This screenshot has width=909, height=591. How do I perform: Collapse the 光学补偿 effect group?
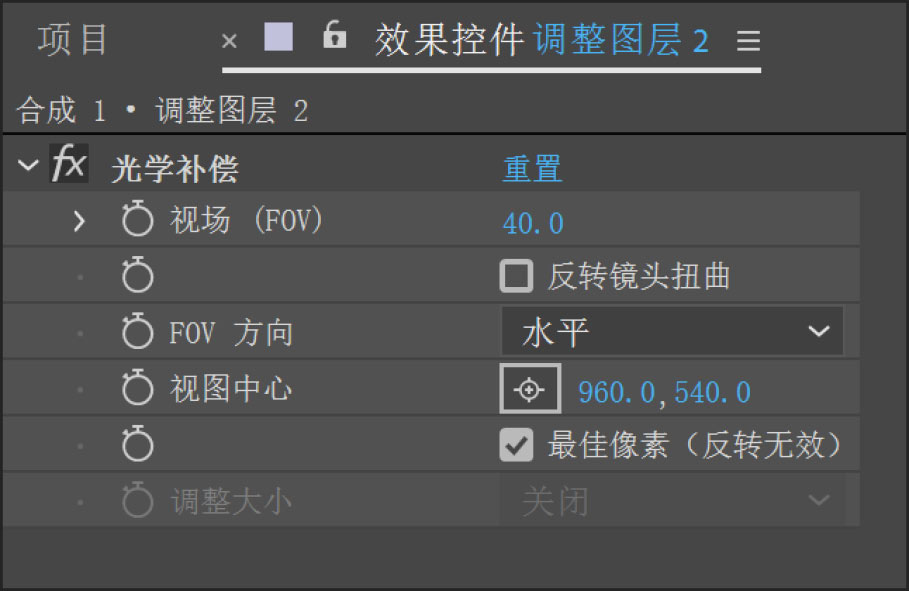pyautogui.click(x=27, y=166)
